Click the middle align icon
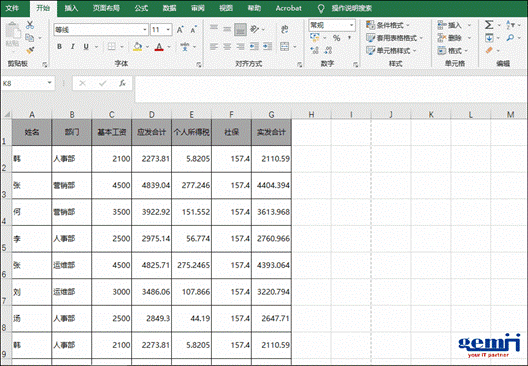 pyautogui.click(x=227, y=29)
